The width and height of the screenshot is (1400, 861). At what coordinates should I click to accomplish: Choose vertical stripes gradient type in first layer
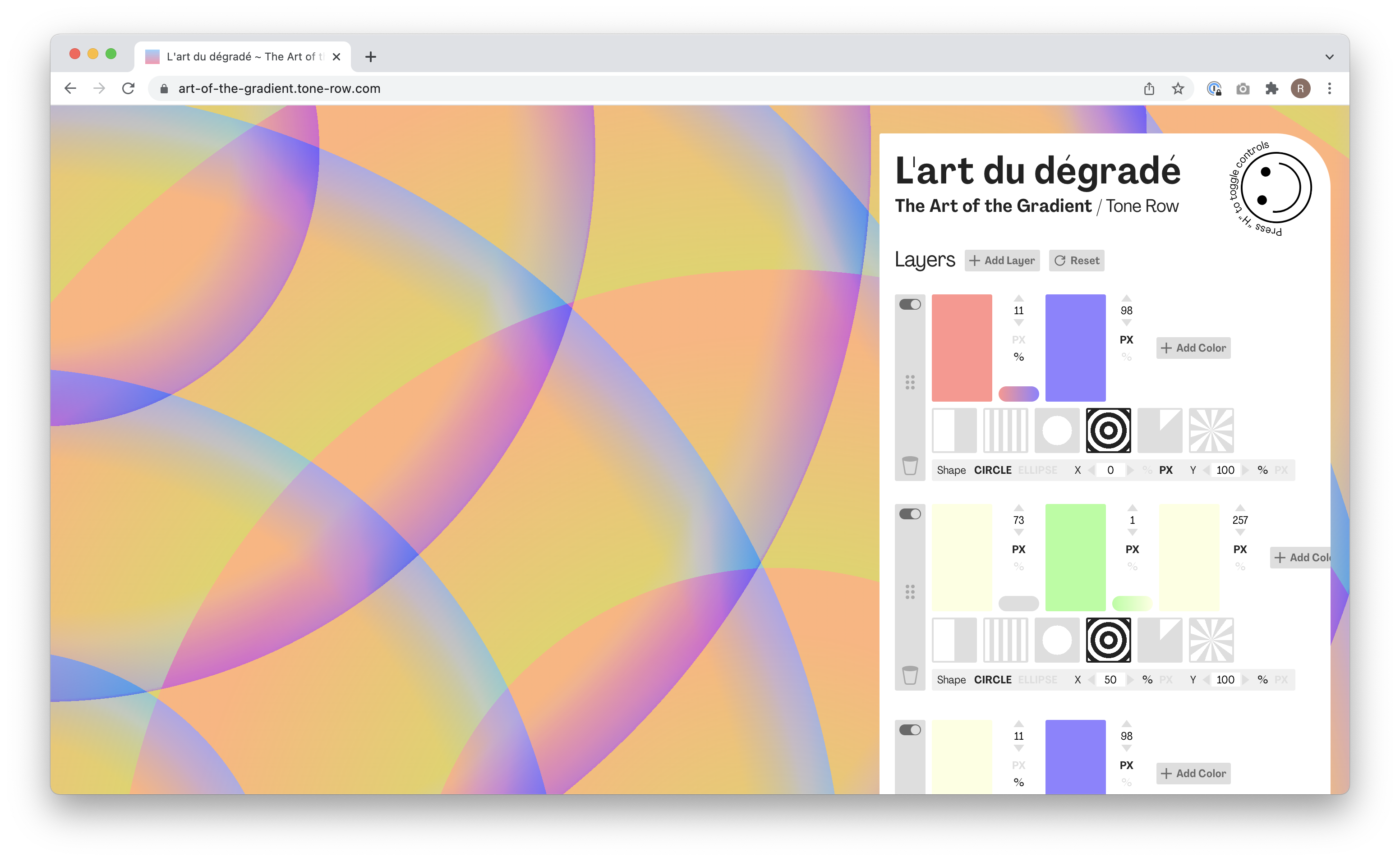click(x=1005, y=430)
